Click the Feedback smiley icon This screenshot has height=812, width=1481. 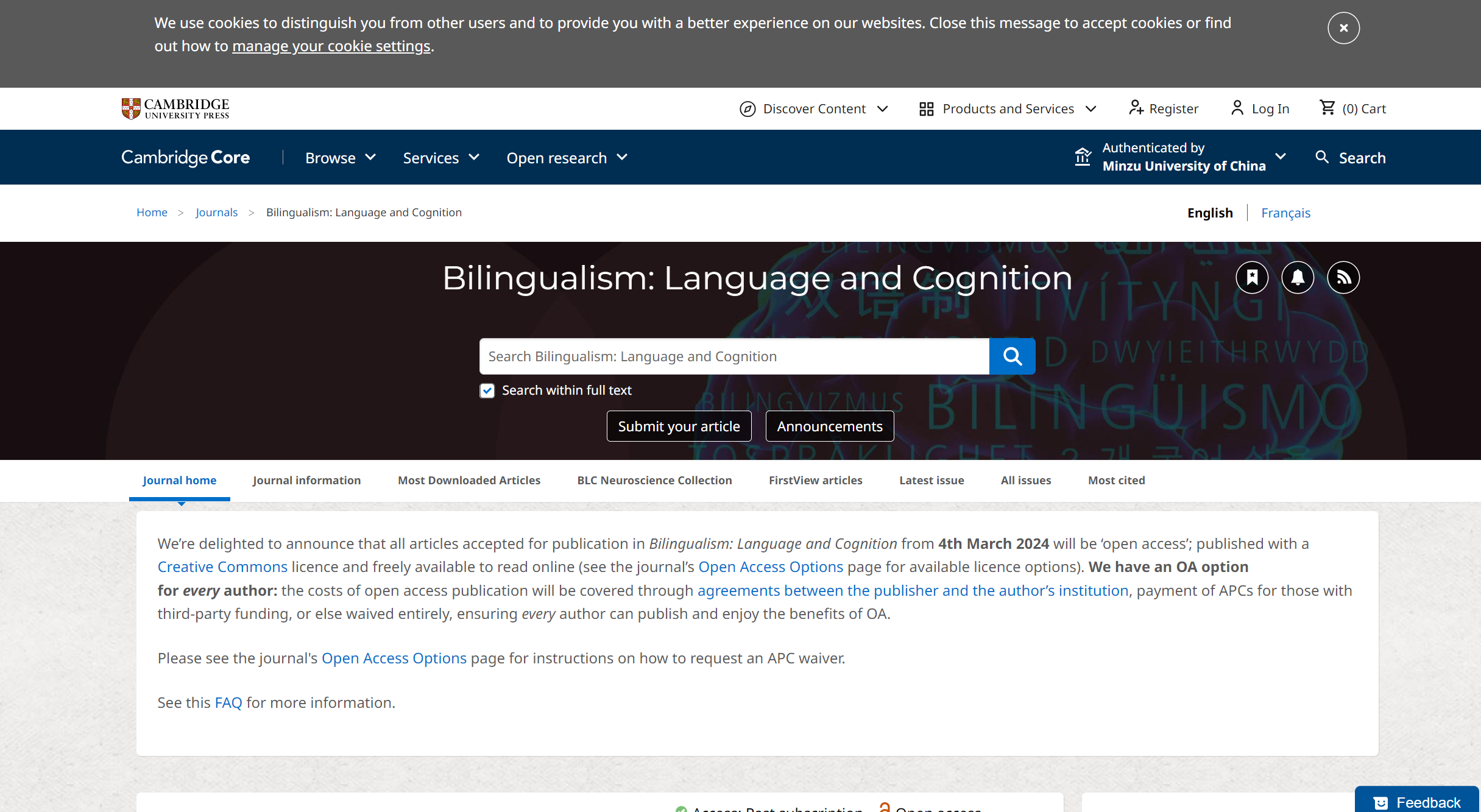point(1380,803)
